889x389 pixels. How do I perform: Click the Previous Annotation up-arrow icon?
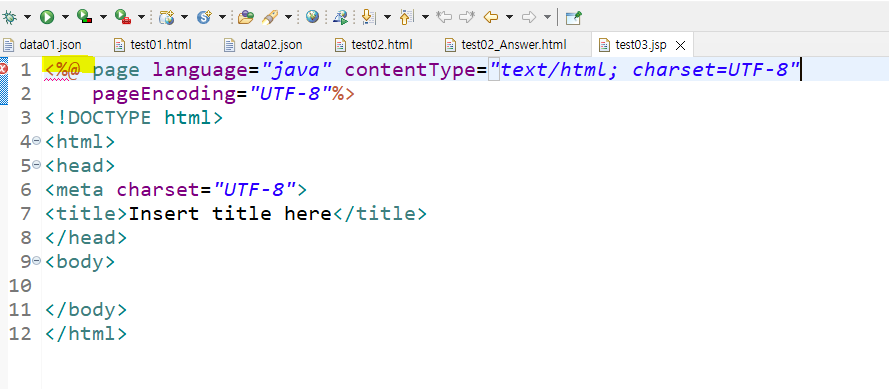click(407, 17)
